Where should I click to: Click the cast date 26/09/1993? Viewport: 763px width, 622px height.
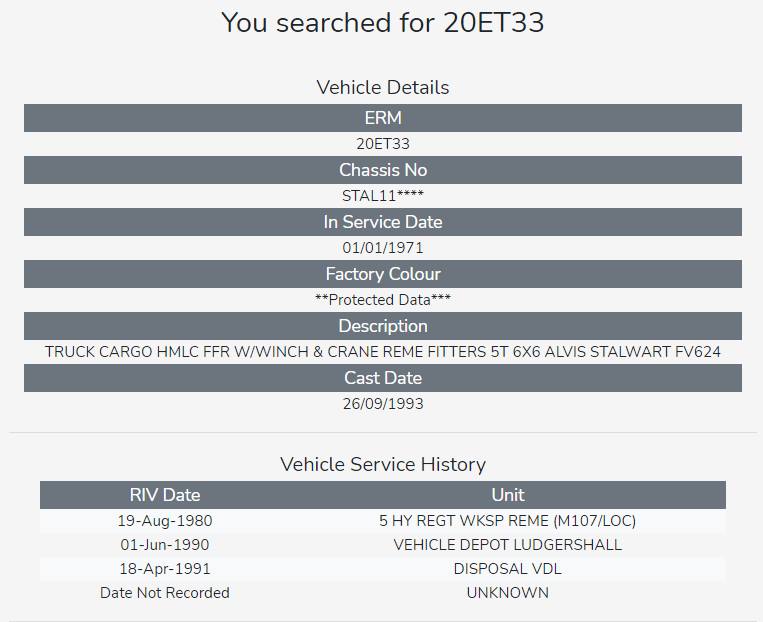pos(382,404)
